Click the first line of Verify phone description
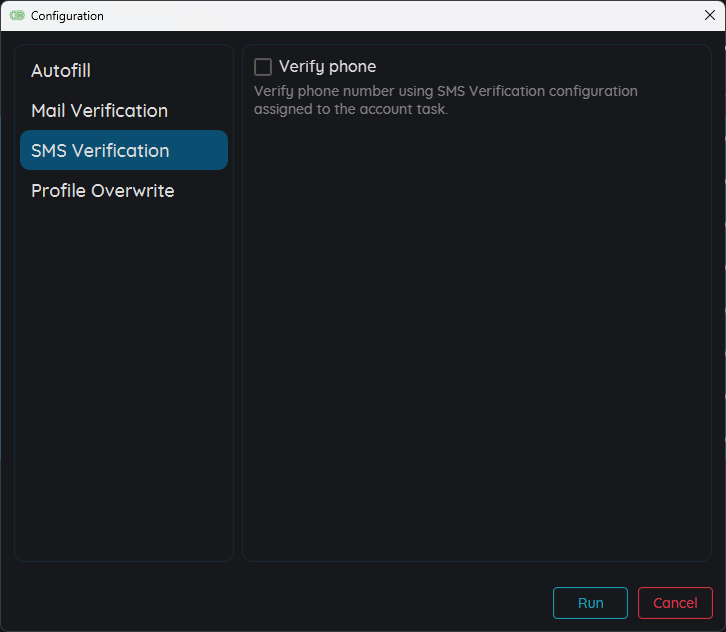 445,91
